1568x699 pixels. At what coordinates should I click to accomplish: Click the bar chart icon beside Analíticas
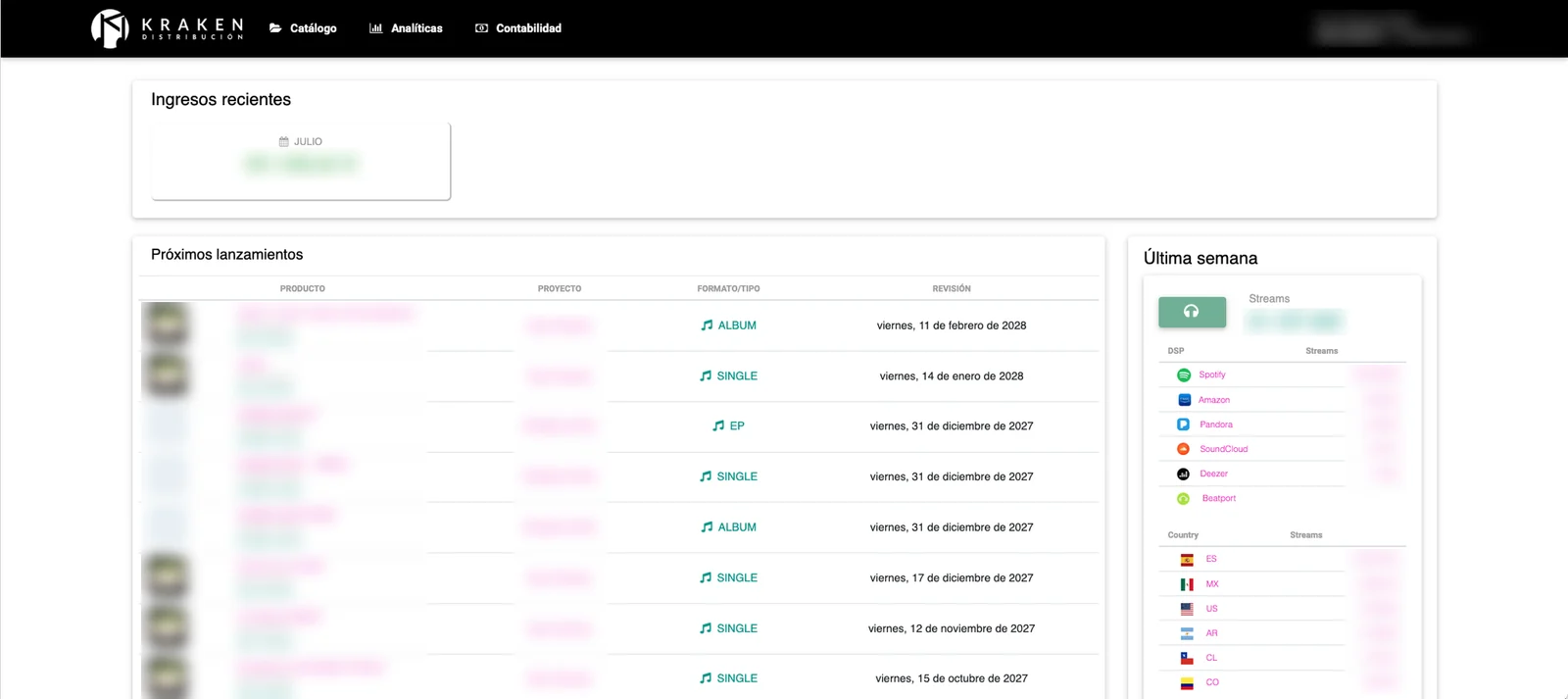coord(375,28)
